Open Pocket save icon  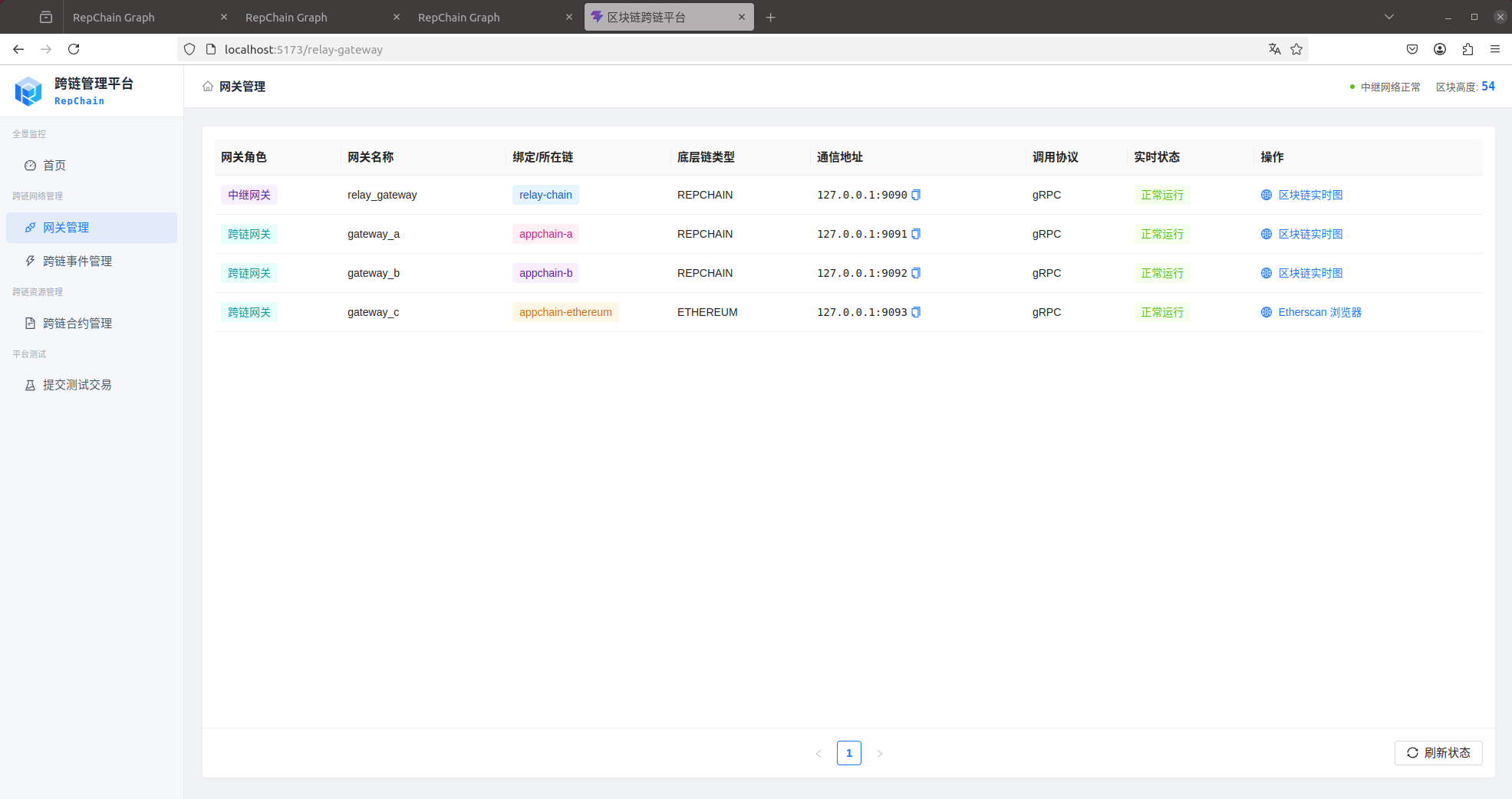click(x=1412, y=49)
